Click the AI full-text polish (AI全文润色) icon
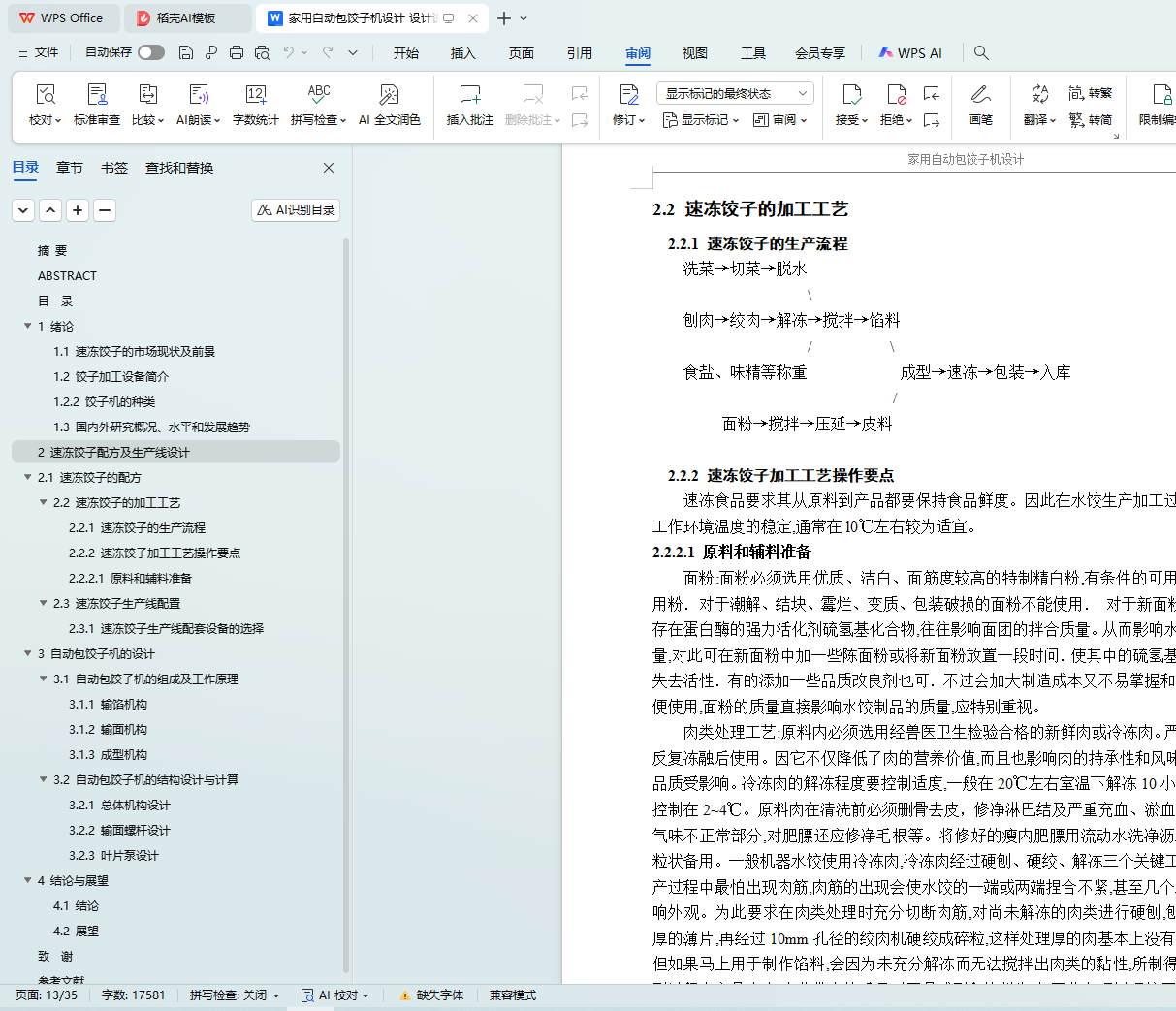Image resolution: width=1176 pixels, height=1011 pixels. pos(389,95)
